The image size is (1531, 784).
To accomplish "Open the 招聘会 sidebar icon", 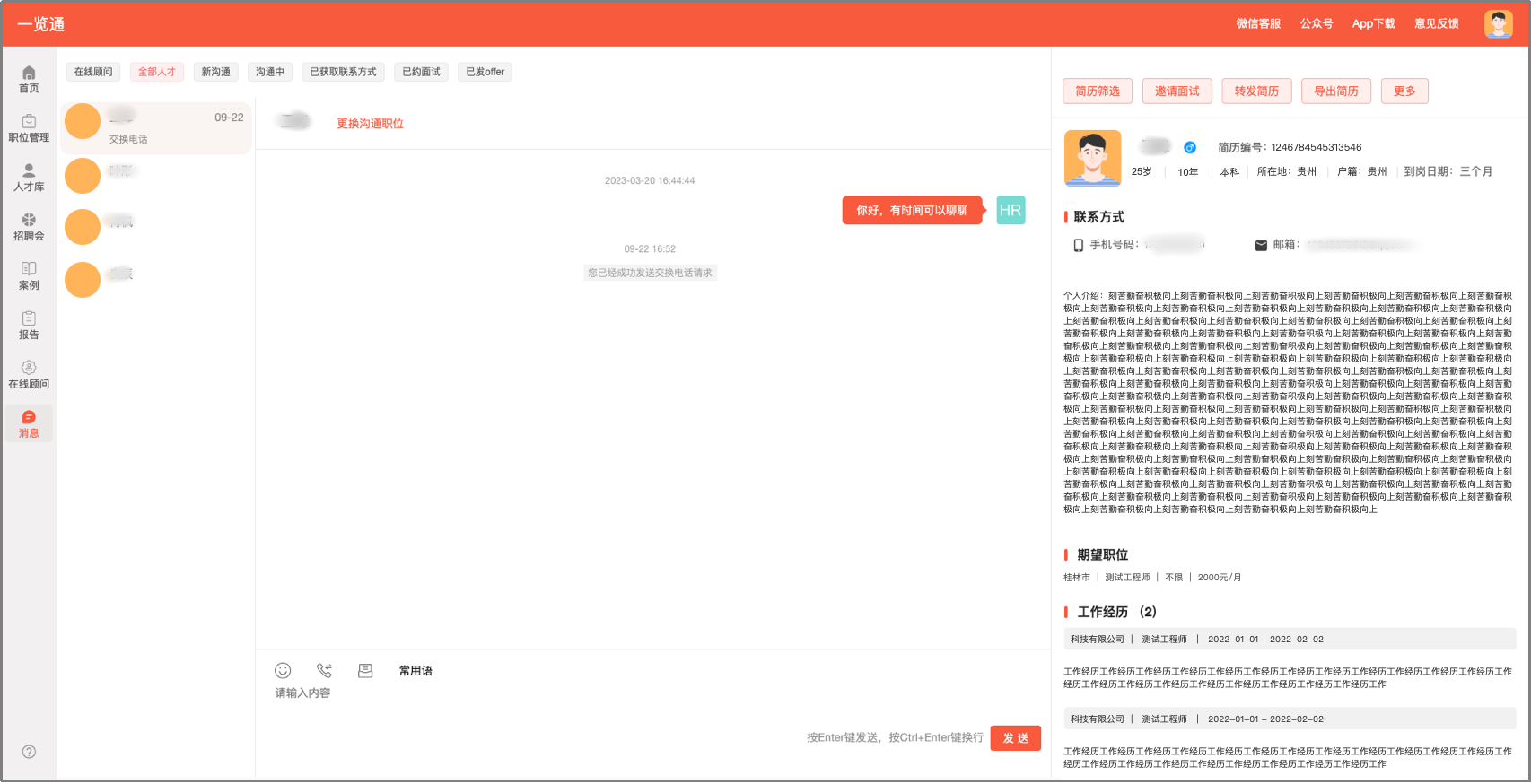I will (x=29, y=228).
